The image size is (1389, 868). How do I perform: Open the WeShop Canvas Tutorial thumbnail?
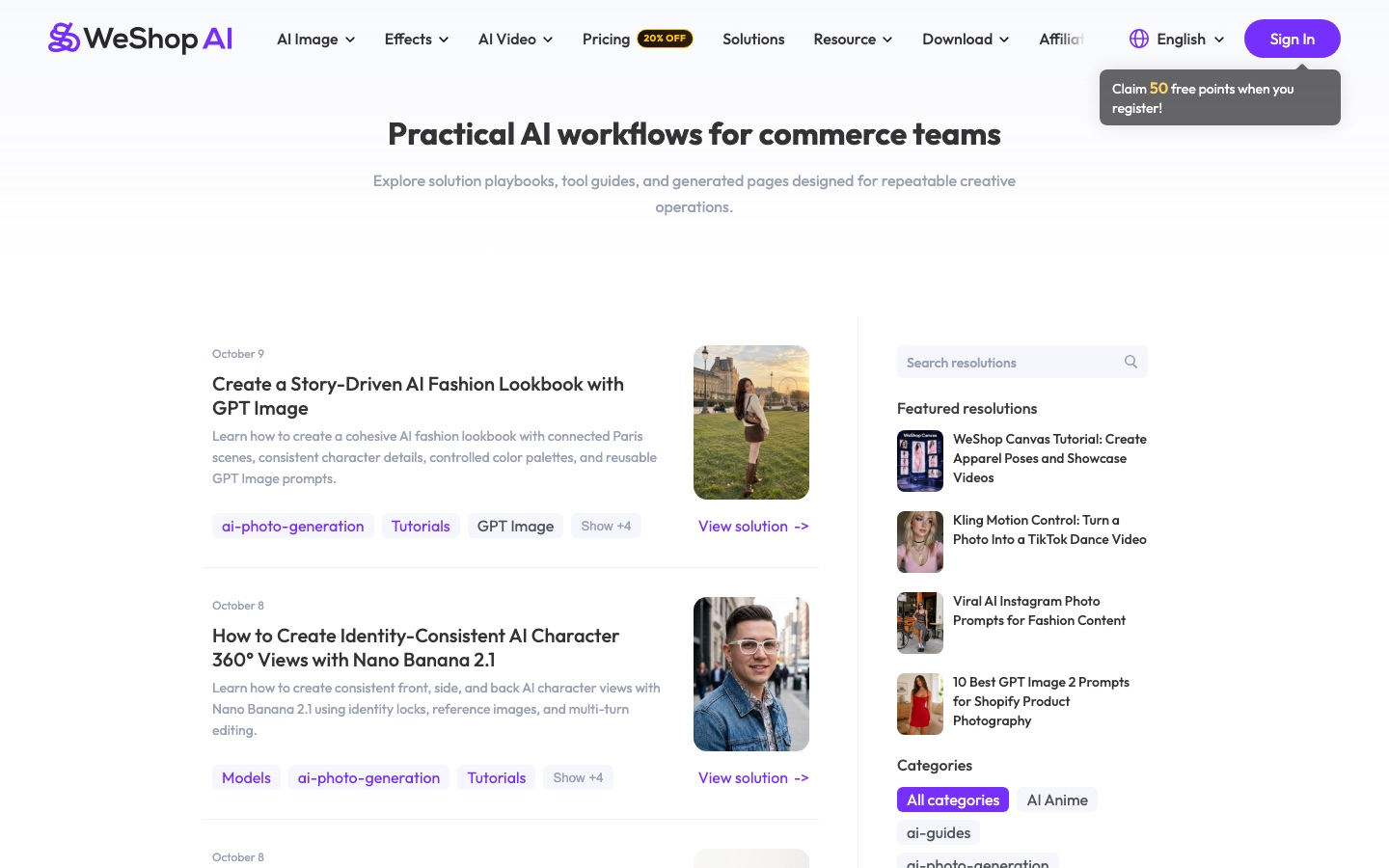pyautogui.click(x=920, y=461)
